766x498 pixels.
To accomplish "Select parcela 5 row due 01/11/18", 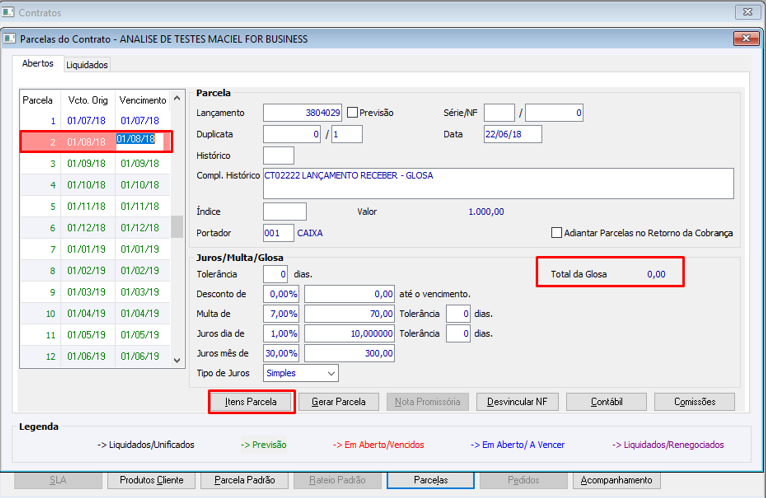I will [x=96, y=206].
